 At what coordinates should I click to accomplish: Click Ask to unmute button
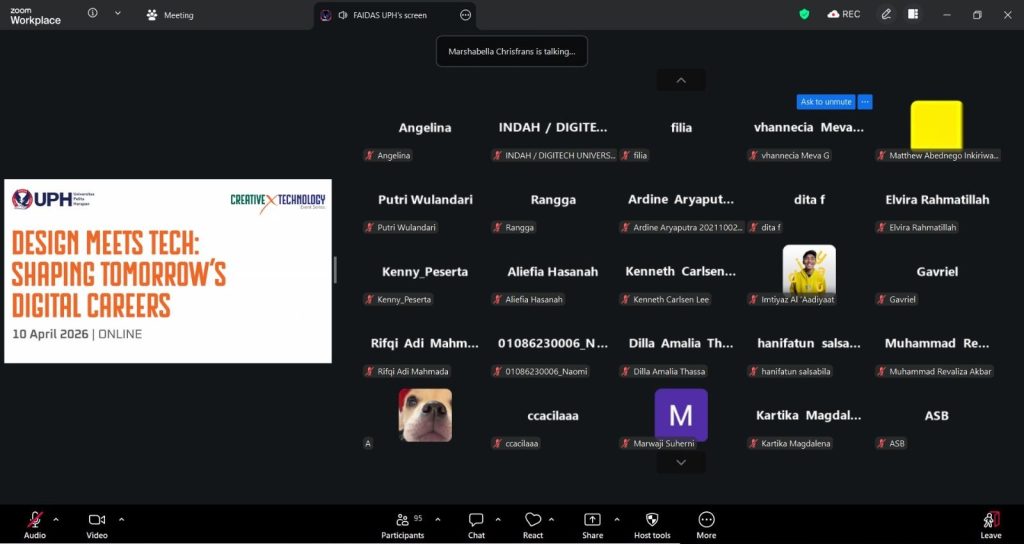(x=826, y=101)
